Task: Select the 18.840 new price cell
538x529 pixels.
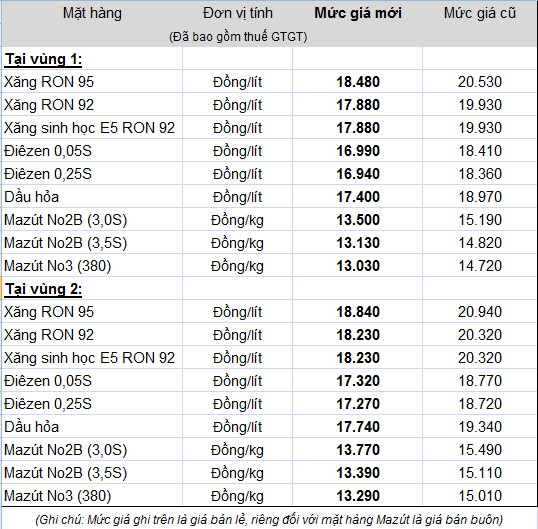Action: tap(358, 312)
